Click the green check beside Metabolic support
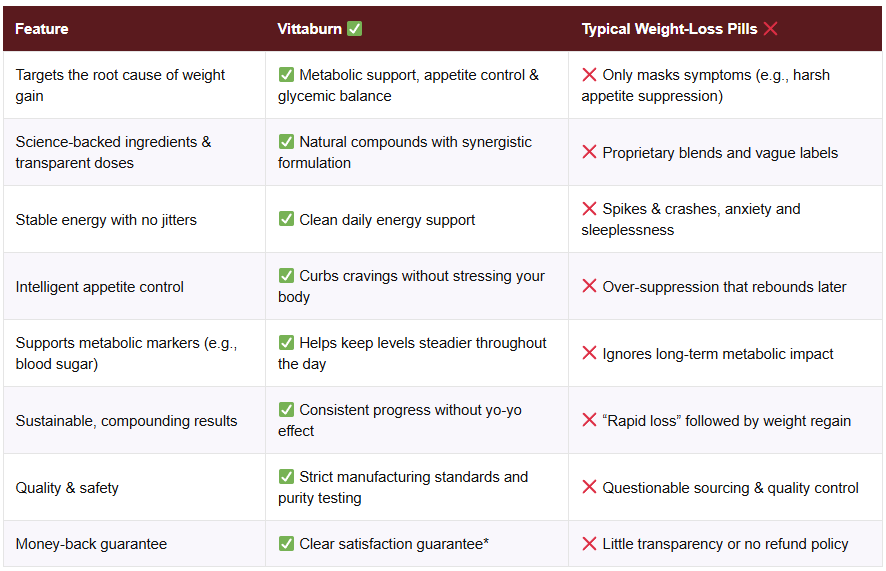Image resolution: width=886 pixels, height=571 pixels. [x=286, y=75]
